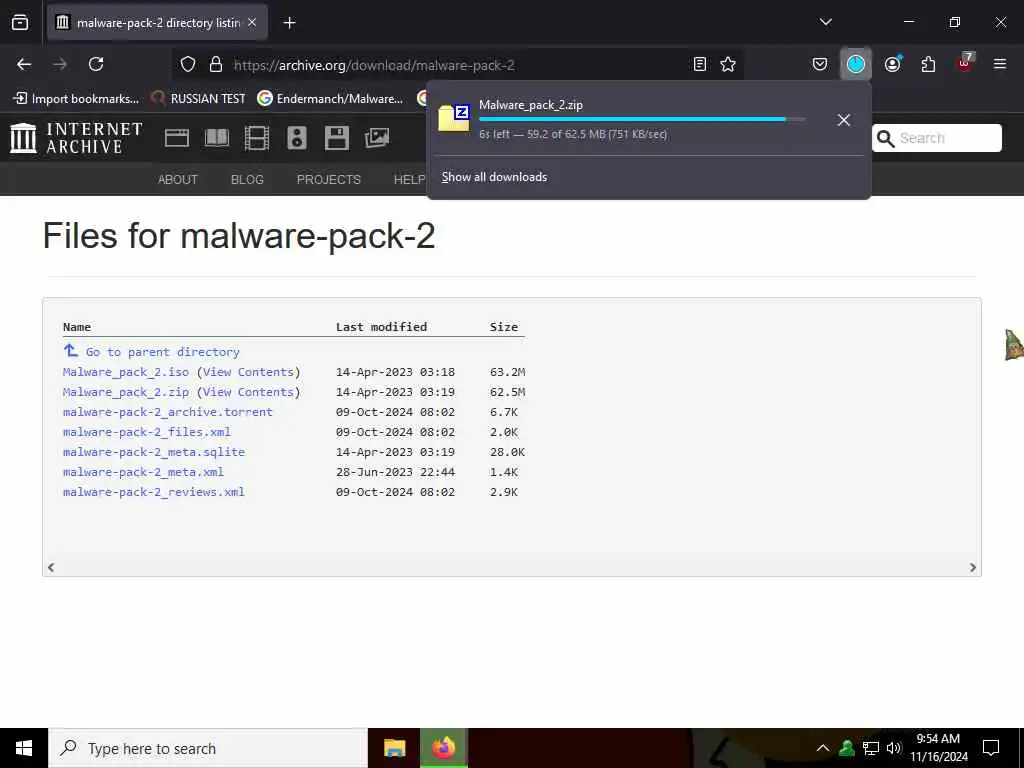Switch to Firefox taskbar icon
Image resolution: width=1024 pixels, height=768 pixels.
443,748
